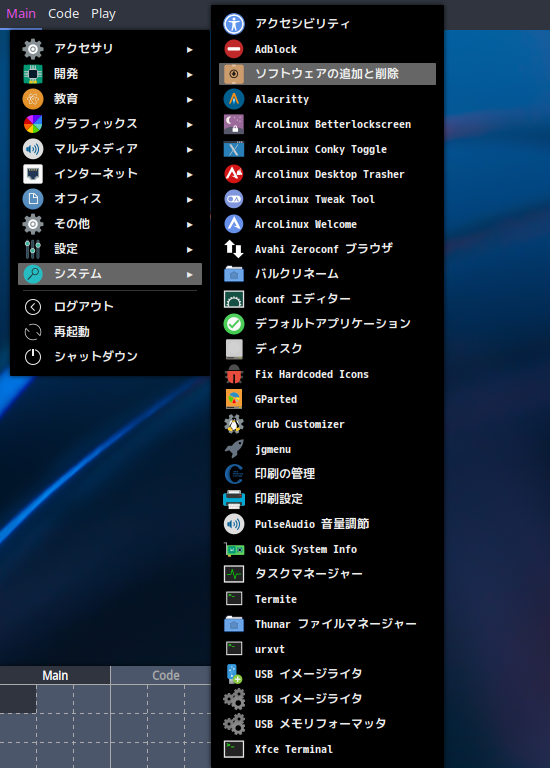The width and height of the screenshot is (550, 768).
Task: Click the ArcoLinux Welcome icon
Action: [x=234, y=224]
